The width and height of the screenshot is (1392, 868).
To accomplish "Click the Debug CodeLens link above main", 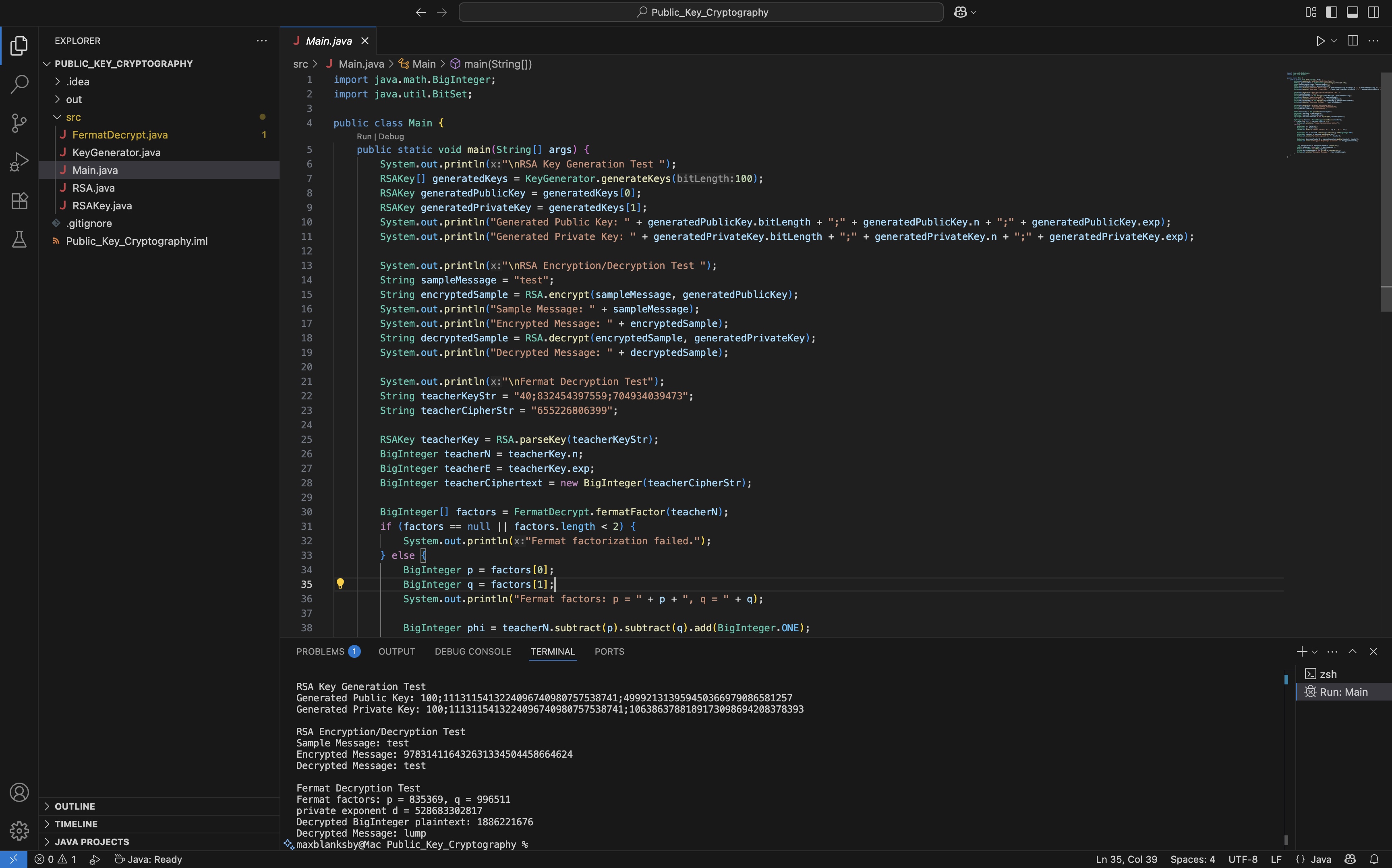I will pyautogui.click(x=391, y=136).
